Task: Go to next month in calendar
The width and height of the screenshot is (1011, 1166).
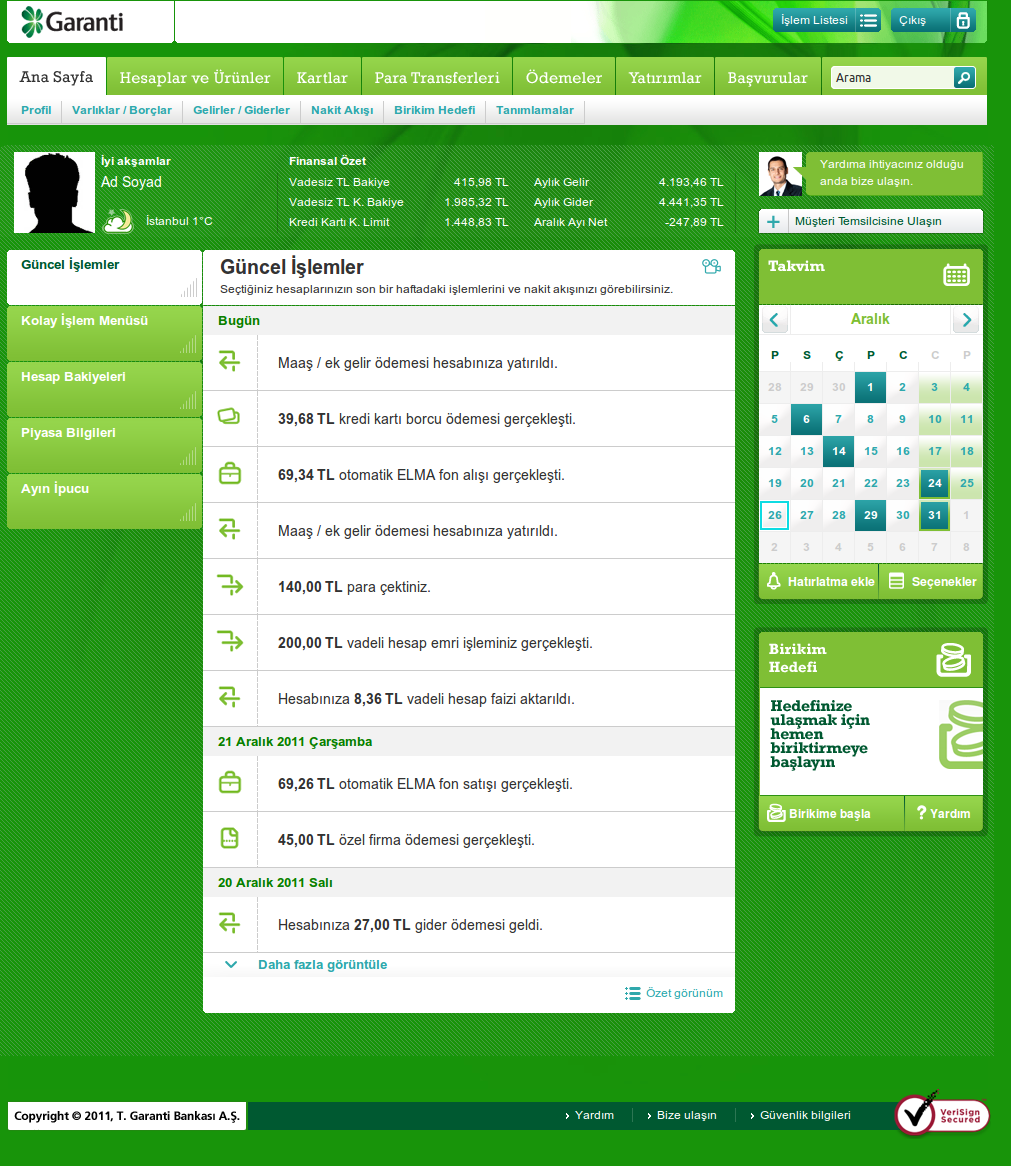Action: click(x=966, y=320)
